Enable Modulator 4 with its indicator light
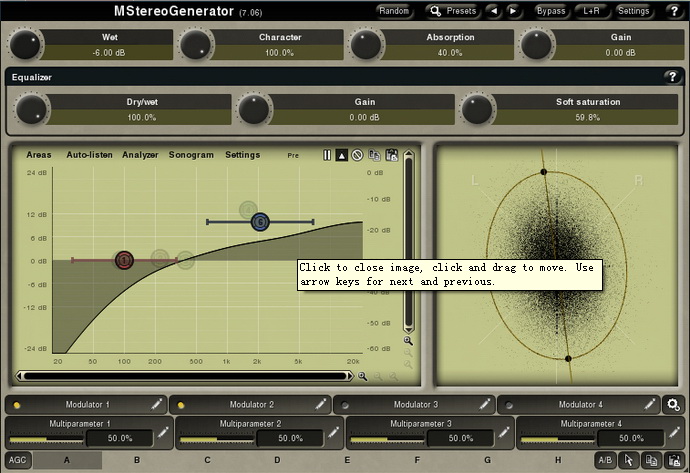 click(509, 405)
